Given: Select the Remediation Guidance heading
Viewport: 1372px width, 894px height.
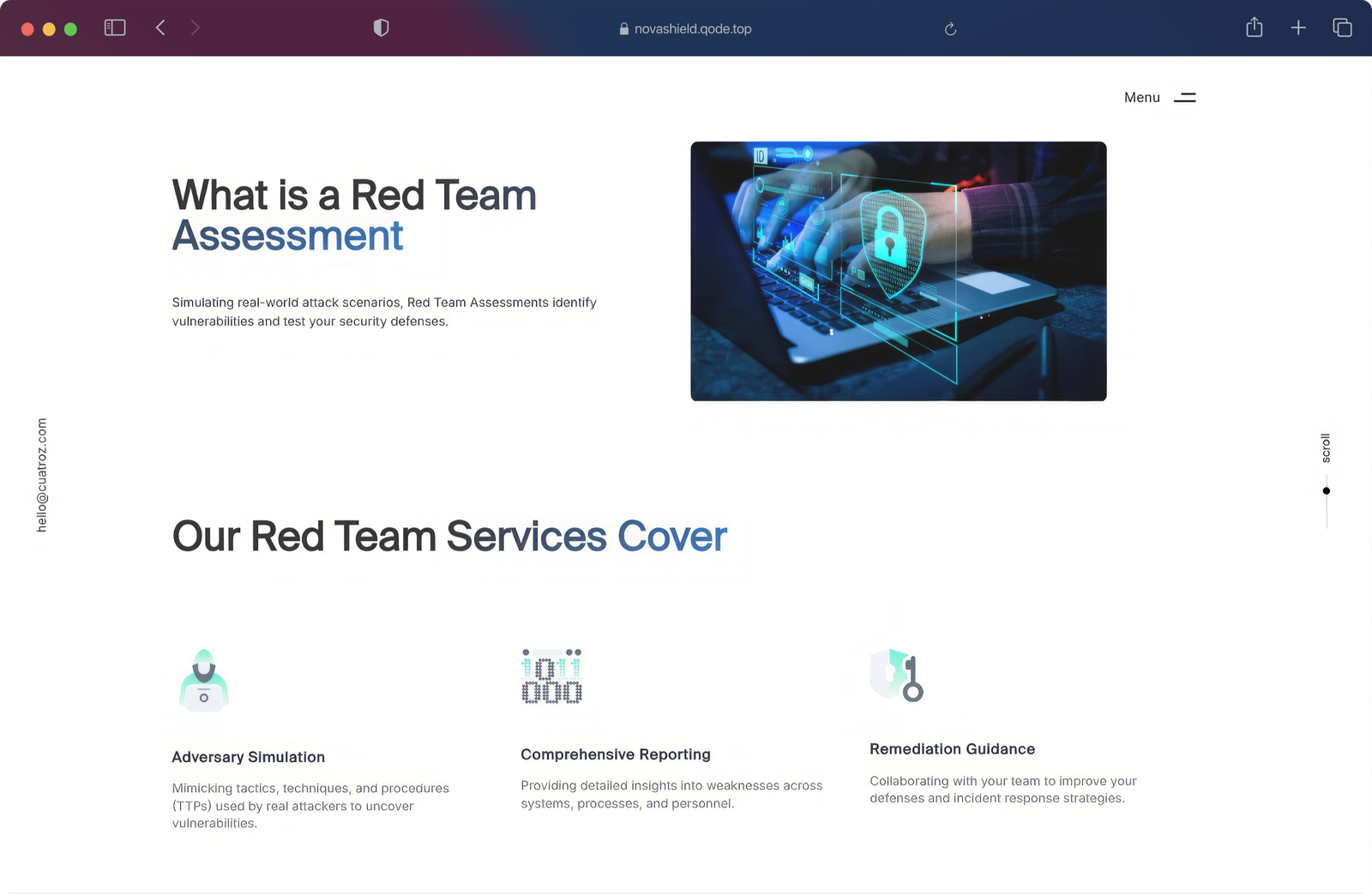Looking at the screenshot, I should [952, 749].
